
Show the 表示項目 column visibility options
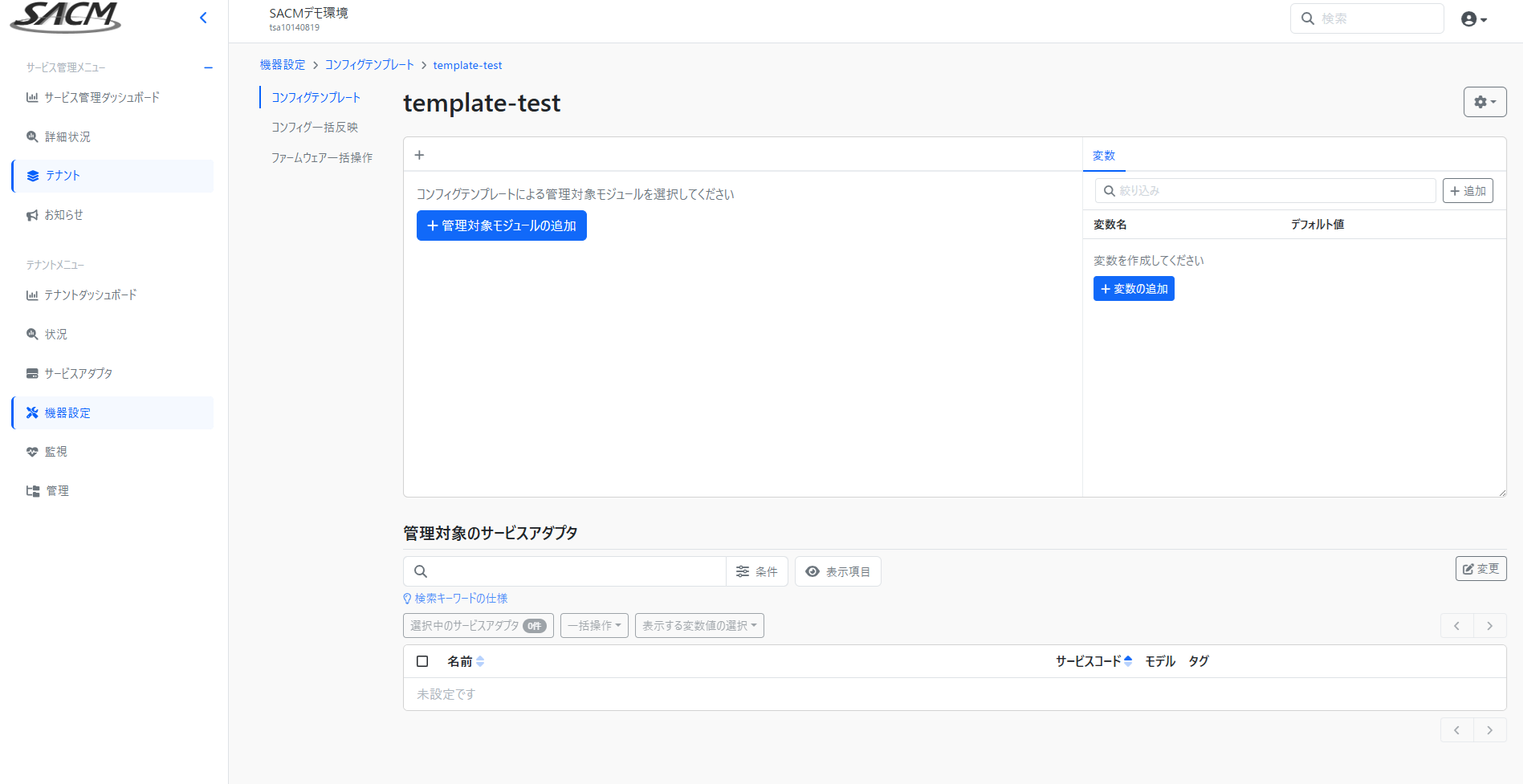coord(837,571)
